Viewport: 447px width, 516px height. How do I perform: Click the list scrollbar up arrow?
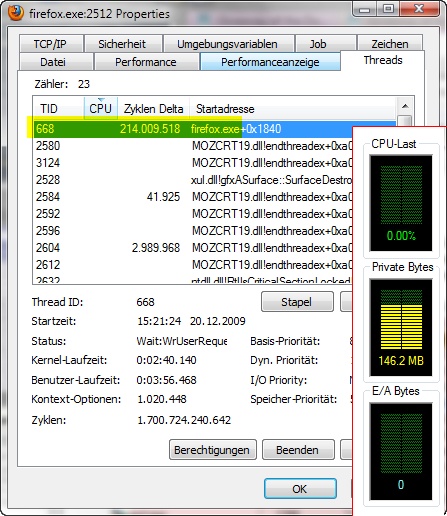tap(405, 107)
